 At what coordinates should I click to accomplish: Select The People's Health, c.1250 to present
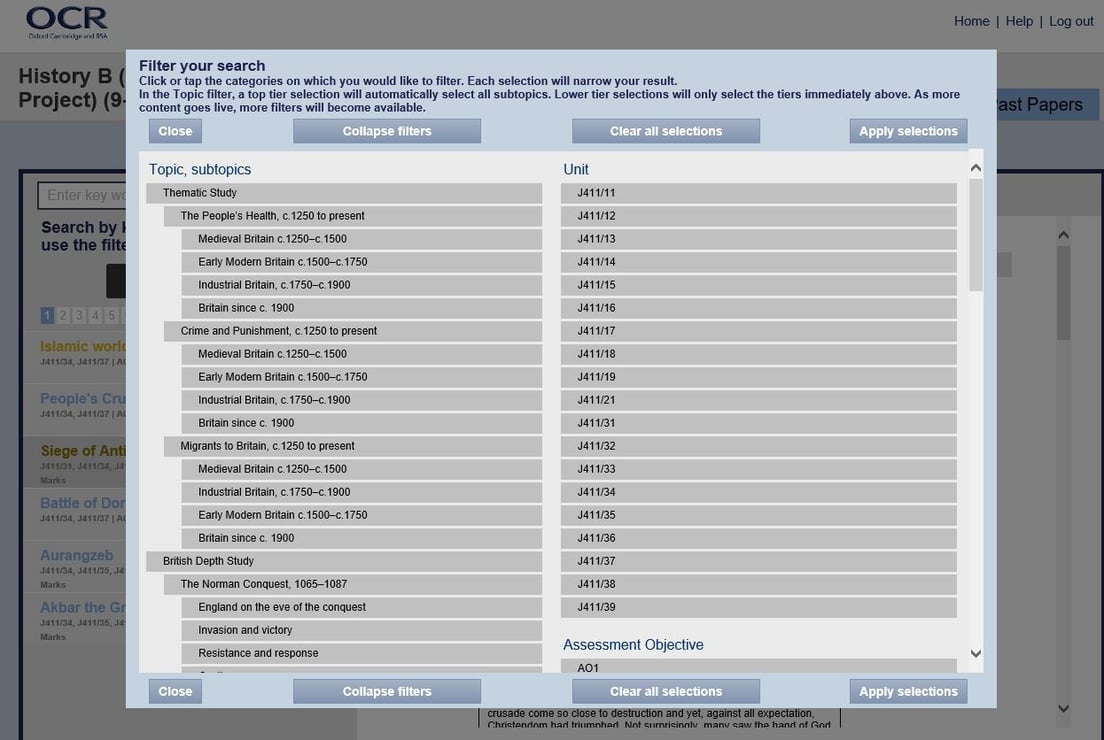tap(352, 216)
